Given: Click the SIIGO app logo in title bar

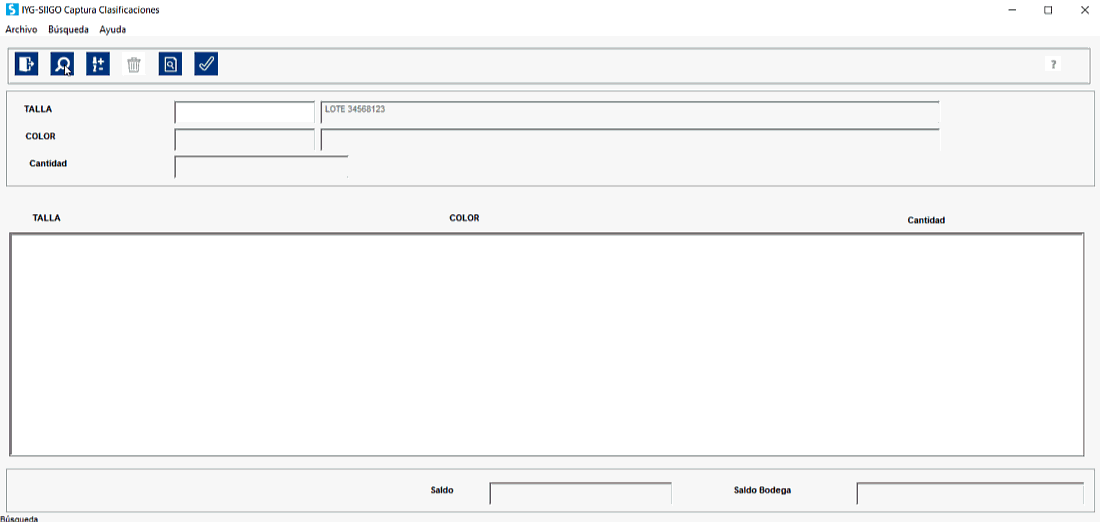Looking at the screenshot, I should [x=12, y=11].
